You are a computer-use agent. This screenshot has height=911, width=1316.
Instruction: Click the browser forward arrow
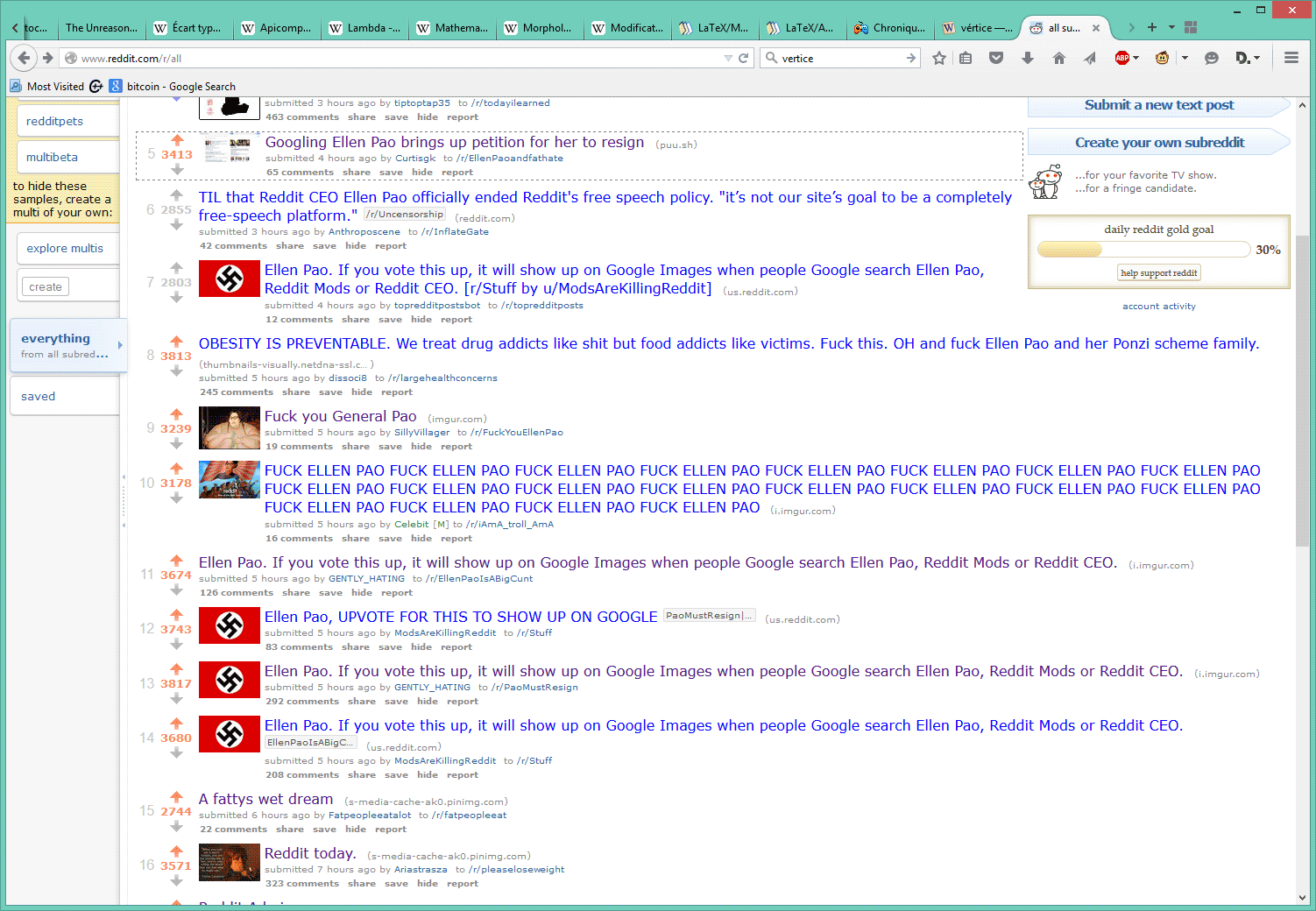47,58
